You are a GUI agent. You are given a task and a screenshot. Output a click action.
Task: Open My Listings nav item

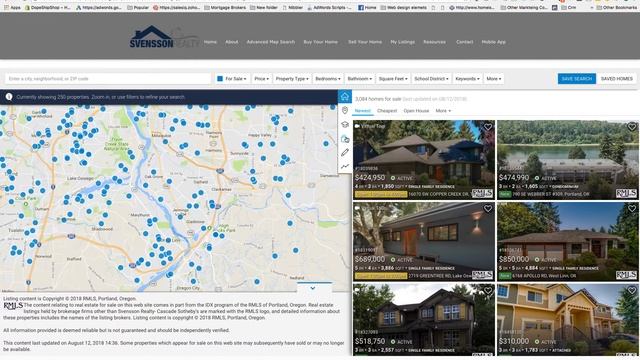click(402, 42)
